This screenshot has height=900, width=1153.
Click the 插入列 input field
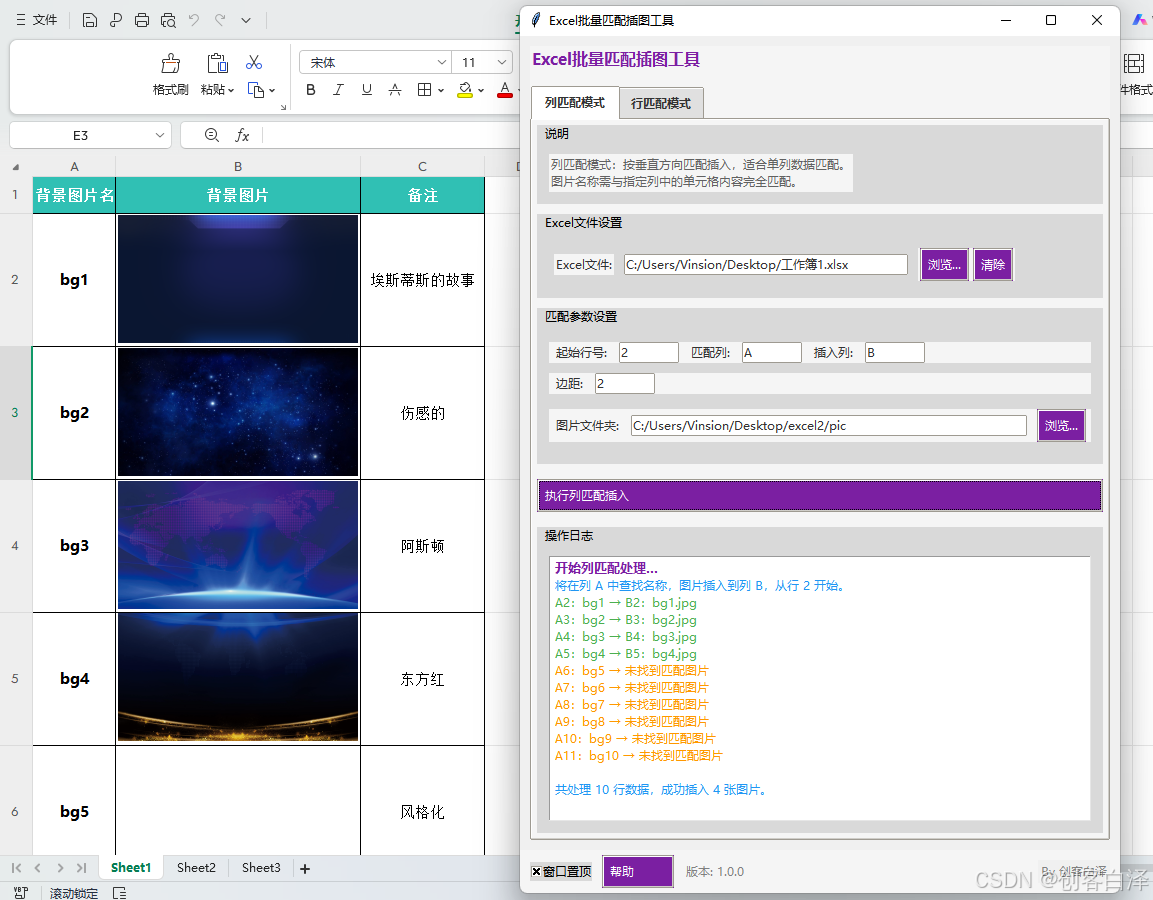click(x=895, y=353)
